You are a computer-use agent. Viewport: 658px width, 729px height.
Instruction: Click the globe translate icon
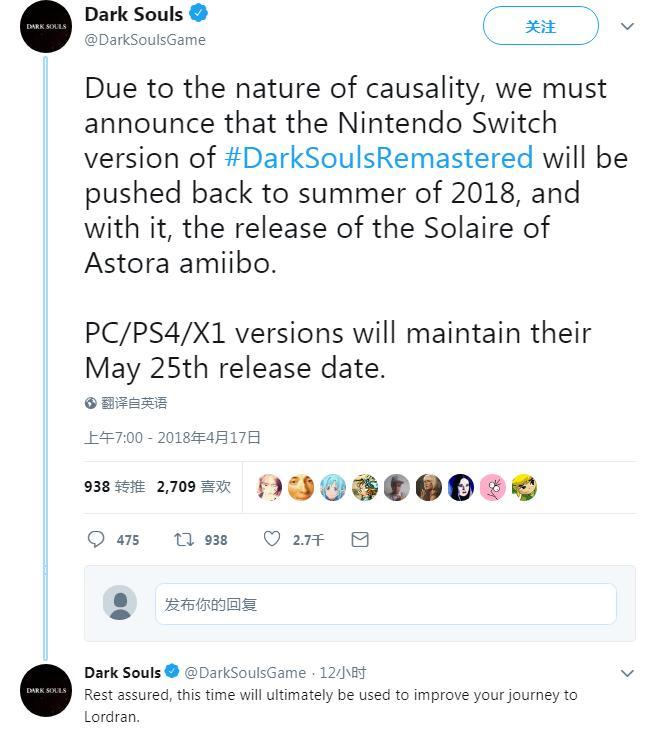pyautogui.click(x=91, y=403)
